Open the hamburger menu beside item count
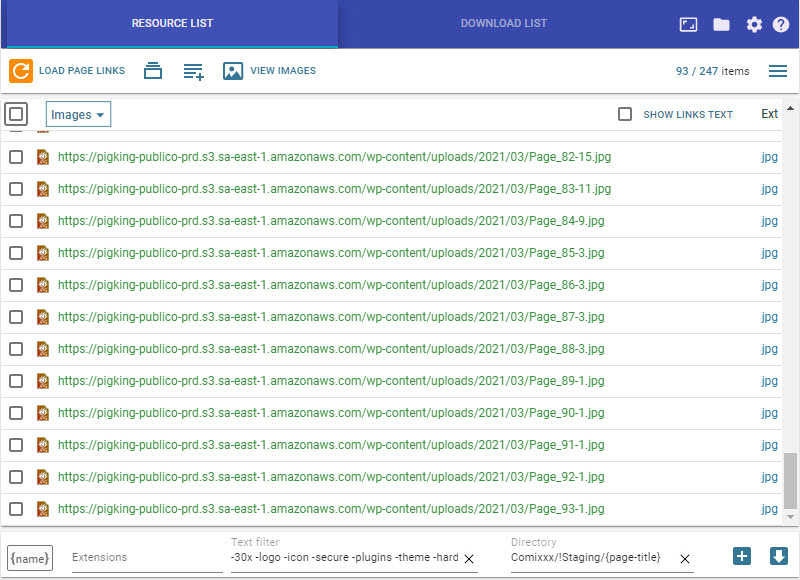The image size is (800, 580). coord(777,71)
